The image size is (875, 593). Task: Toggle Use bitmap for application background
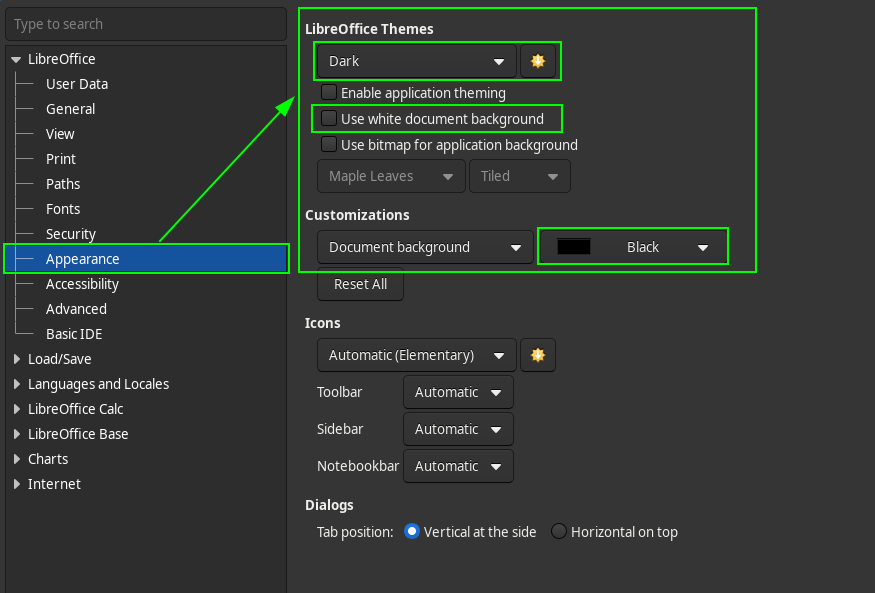[x=329, y=145]
